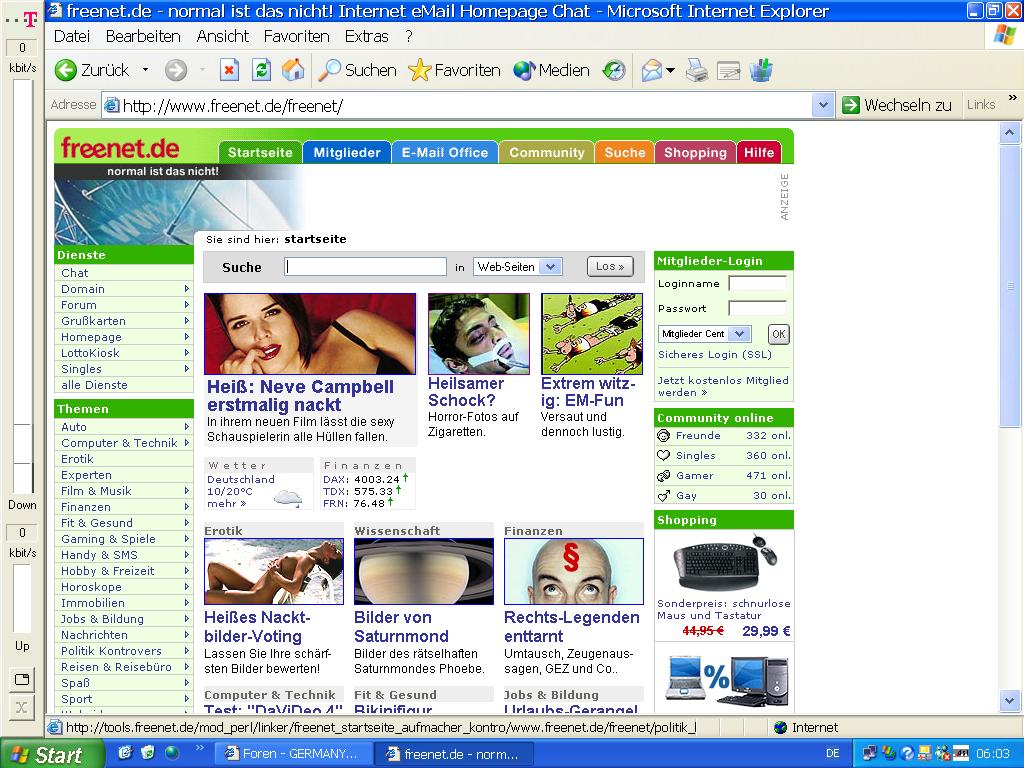Open the keyboard and mouse shopping thumbnail
The width and height of the screenshot is (1024, 768).
coord(724,563)
